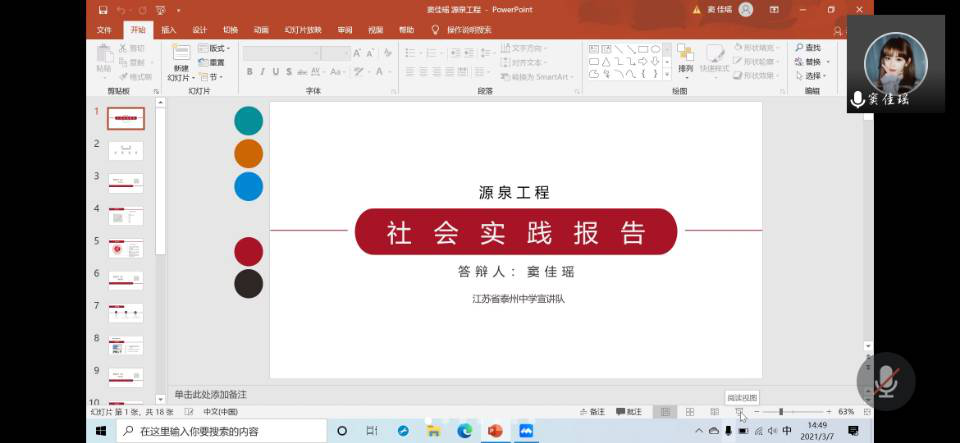The height and width of the screenshot is (443, 960).
Task: Expand the Layout (版式) dropdown
Action: [215, 48]
